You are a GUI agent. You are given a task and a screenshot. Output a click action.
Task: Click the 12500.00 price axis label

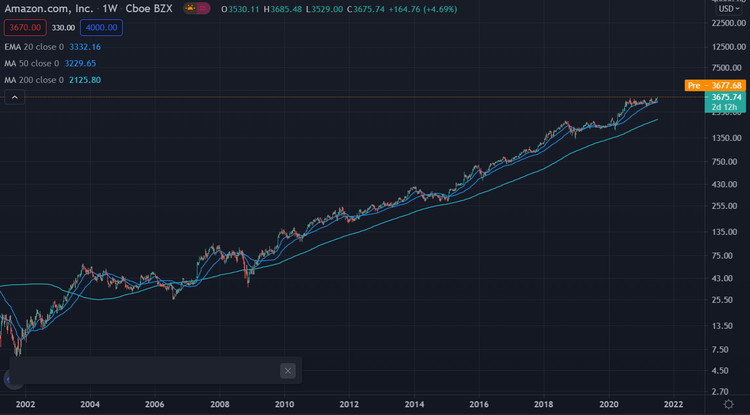pos(726,47)
